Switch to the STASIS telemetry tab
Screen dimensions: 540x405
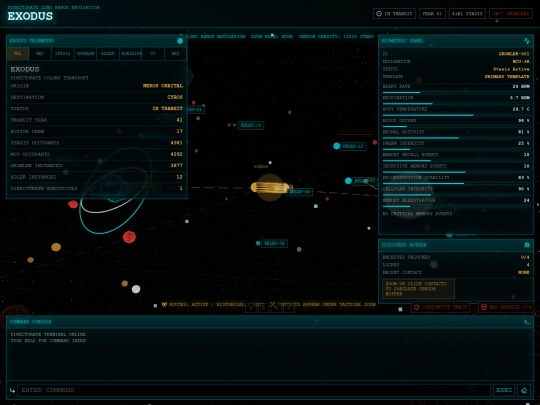pos(62,53)
